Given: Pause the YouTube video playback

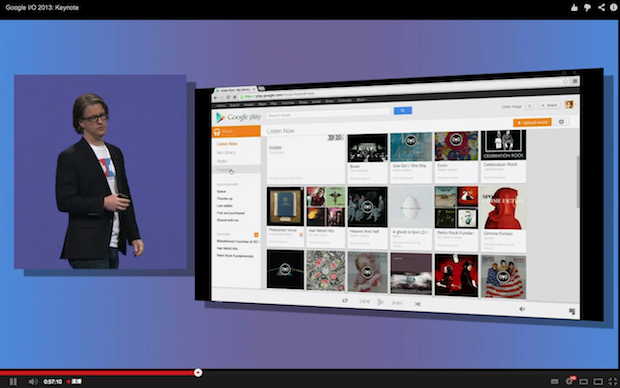Looking at the screenshot, I should tap(13, 381).
